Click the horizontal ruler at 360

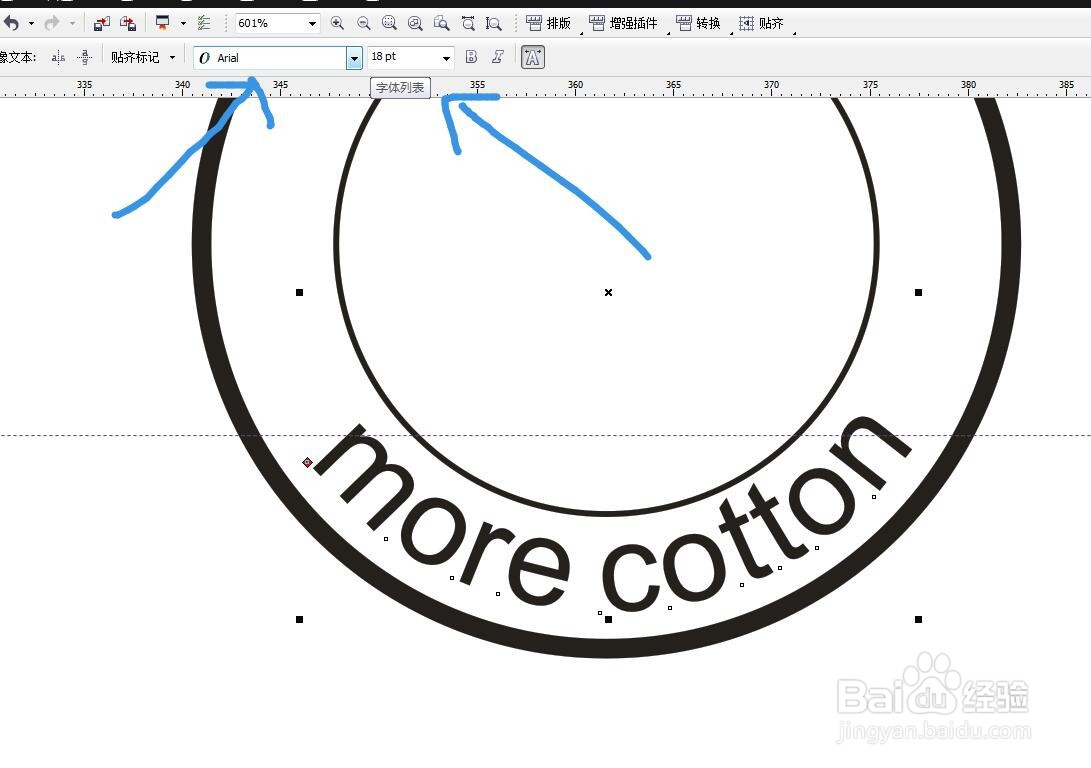575,87
